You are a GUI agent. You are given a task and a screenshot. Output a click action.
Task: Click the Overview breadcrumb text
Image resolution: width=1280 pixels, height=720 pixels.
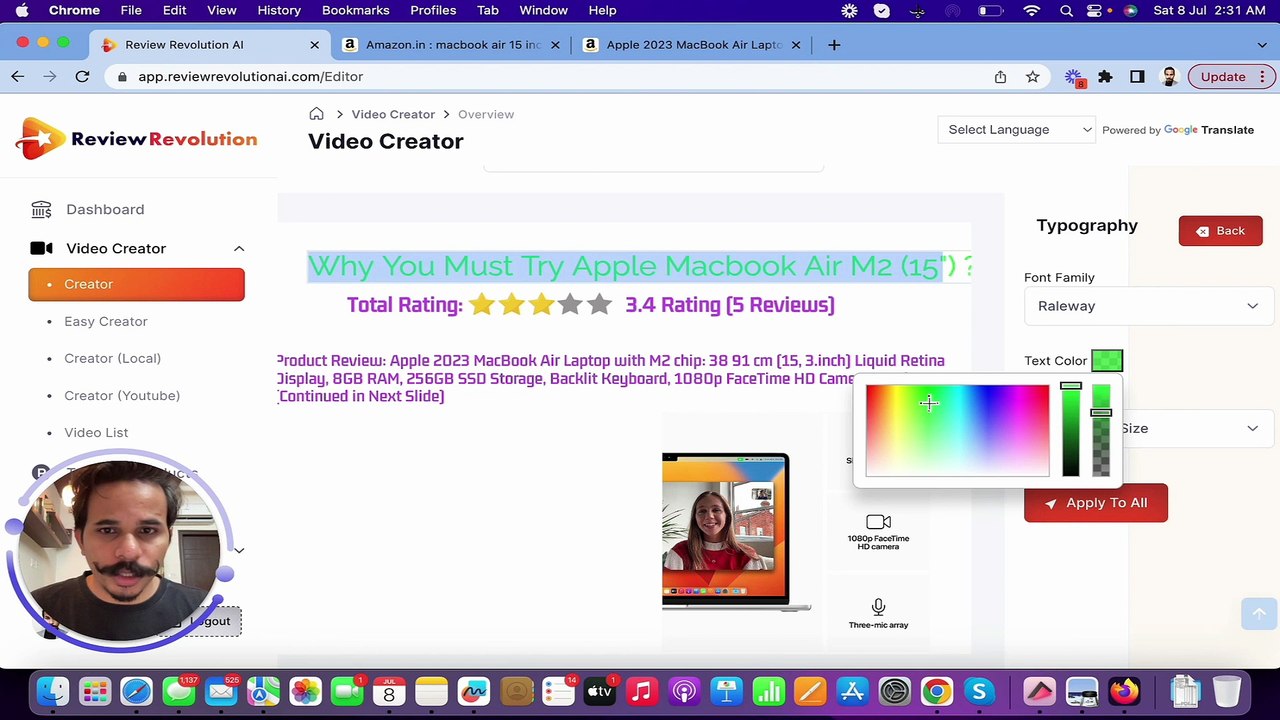486,114
